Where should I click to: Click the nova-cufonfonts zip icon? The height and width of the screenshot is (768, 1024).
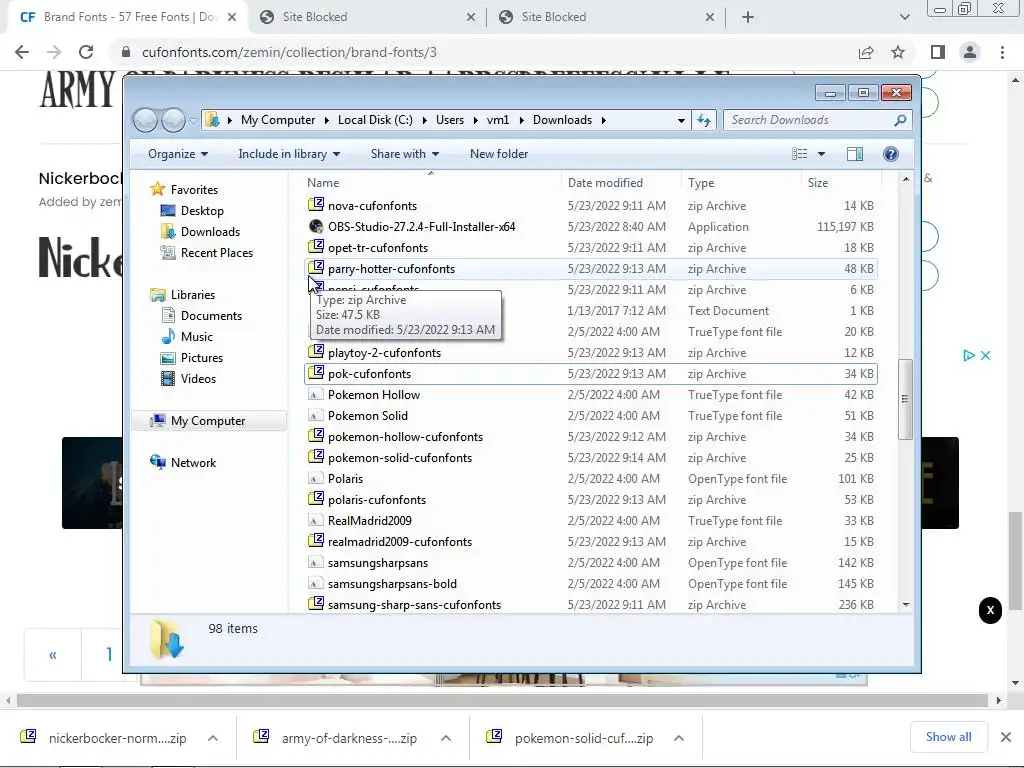pyautogui.click(x=316, y=204)
